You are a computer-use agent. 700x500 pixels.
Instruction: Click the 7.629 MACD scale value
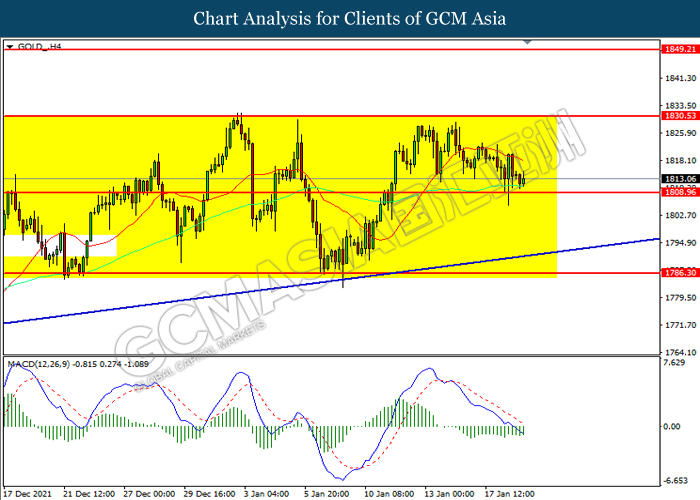674,362
